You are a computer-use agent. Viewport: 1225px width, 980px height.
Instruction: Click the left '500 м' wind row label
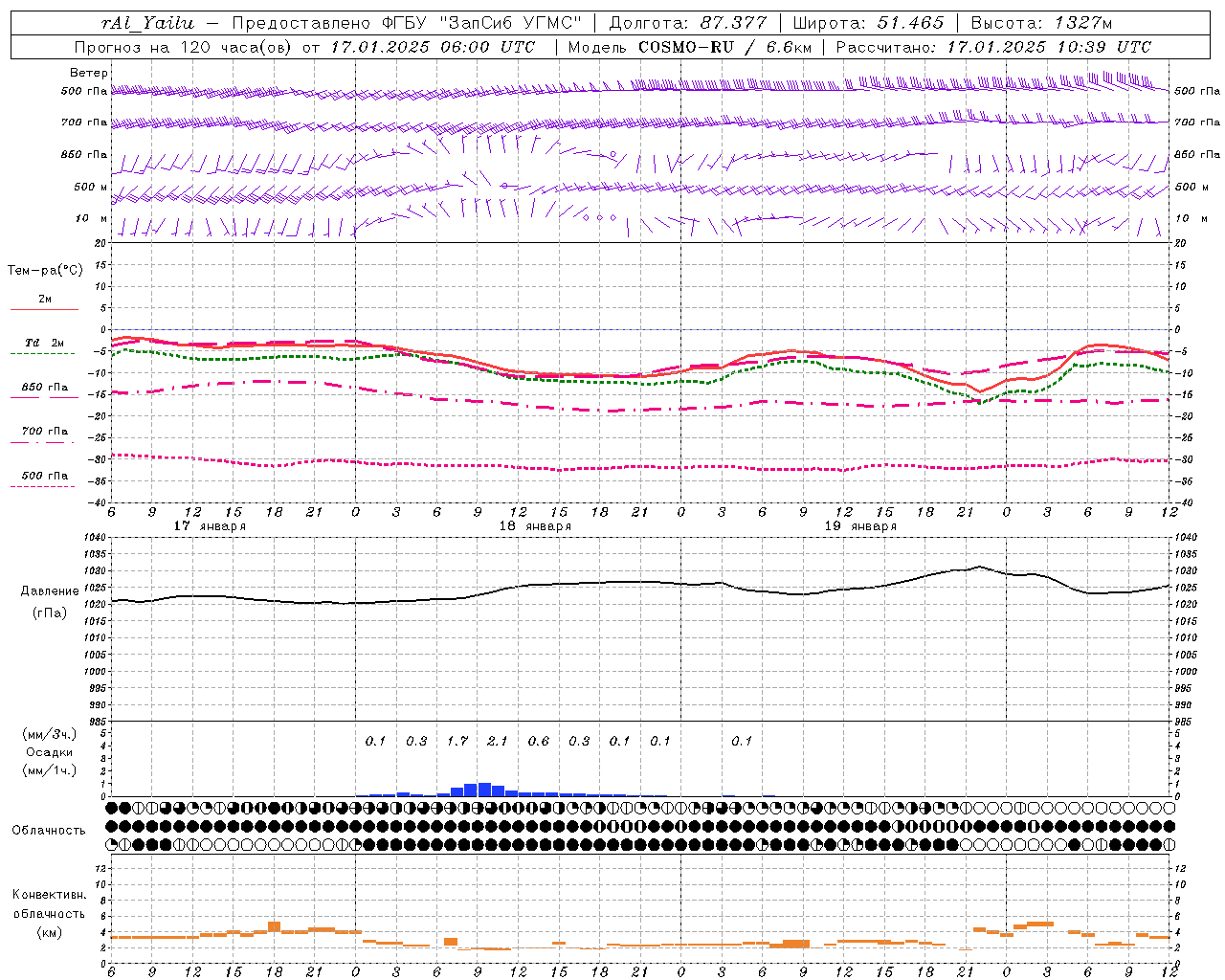pos(91,187)
